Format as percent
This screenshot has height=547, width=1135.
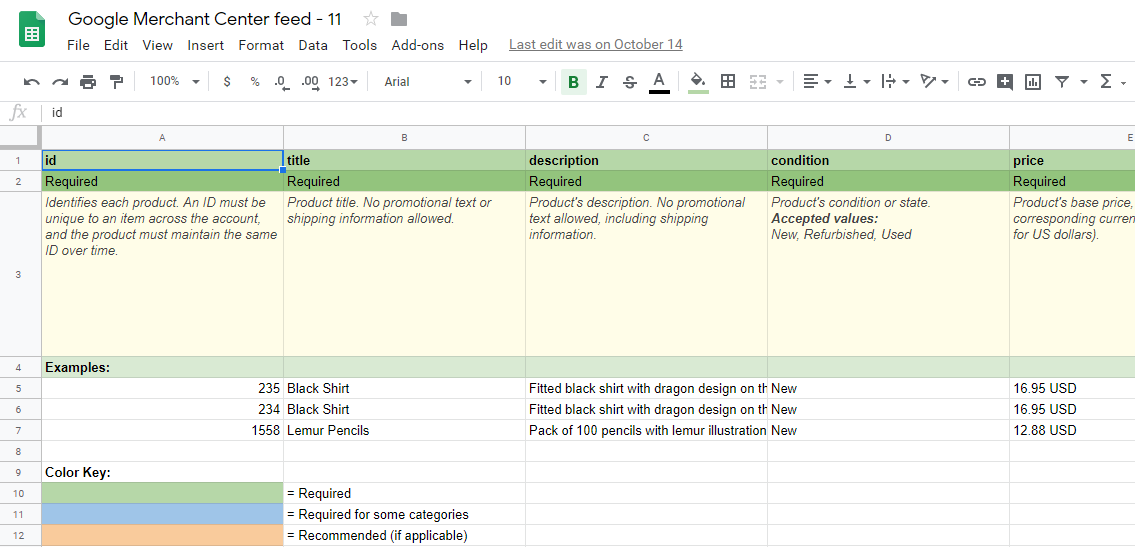[x=255, y=82]
